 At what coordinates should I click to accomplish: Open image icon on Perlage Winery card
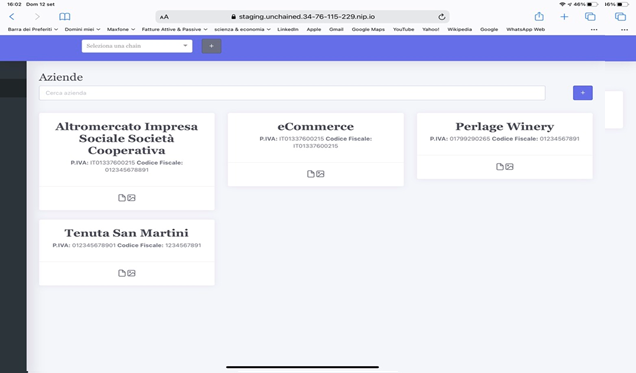coord(509,167)
